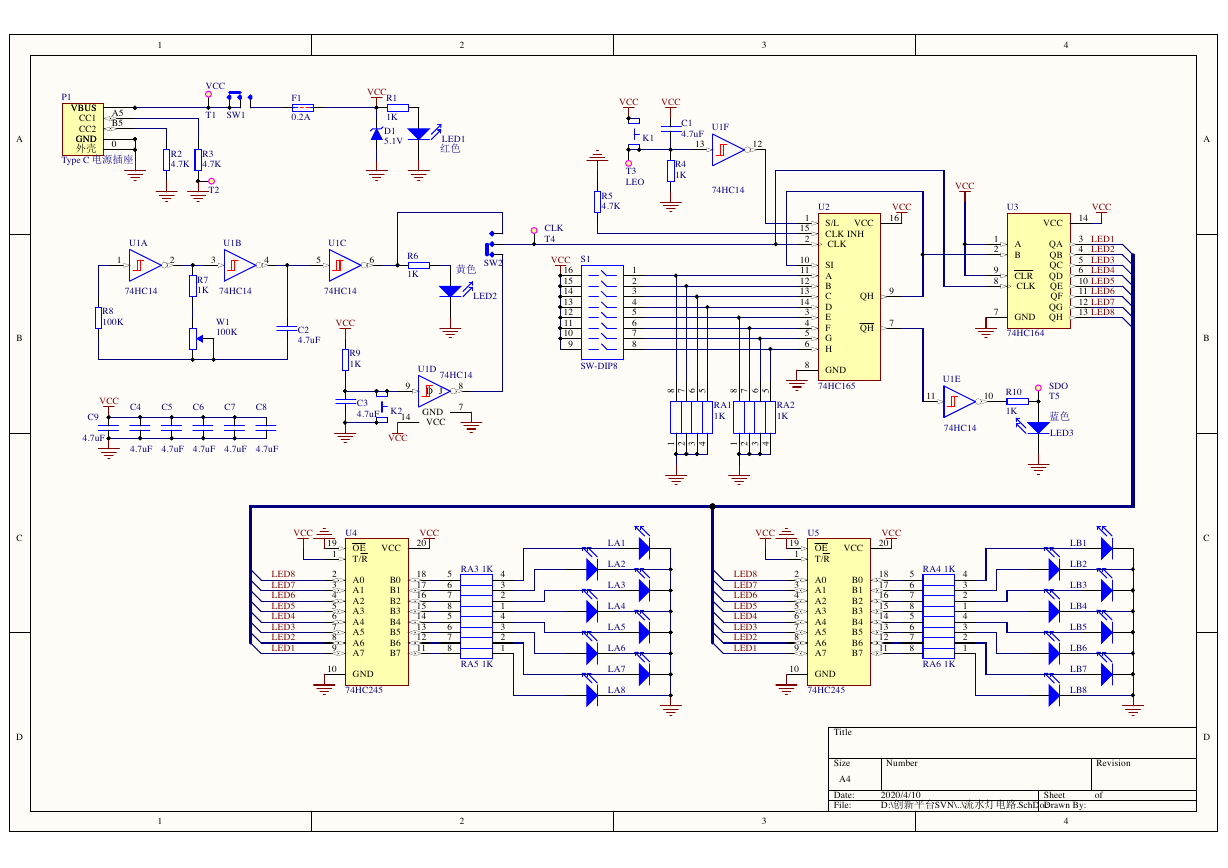Select the F1 0.2A fuse
The image size is (1228, 868).
point(301,107)
